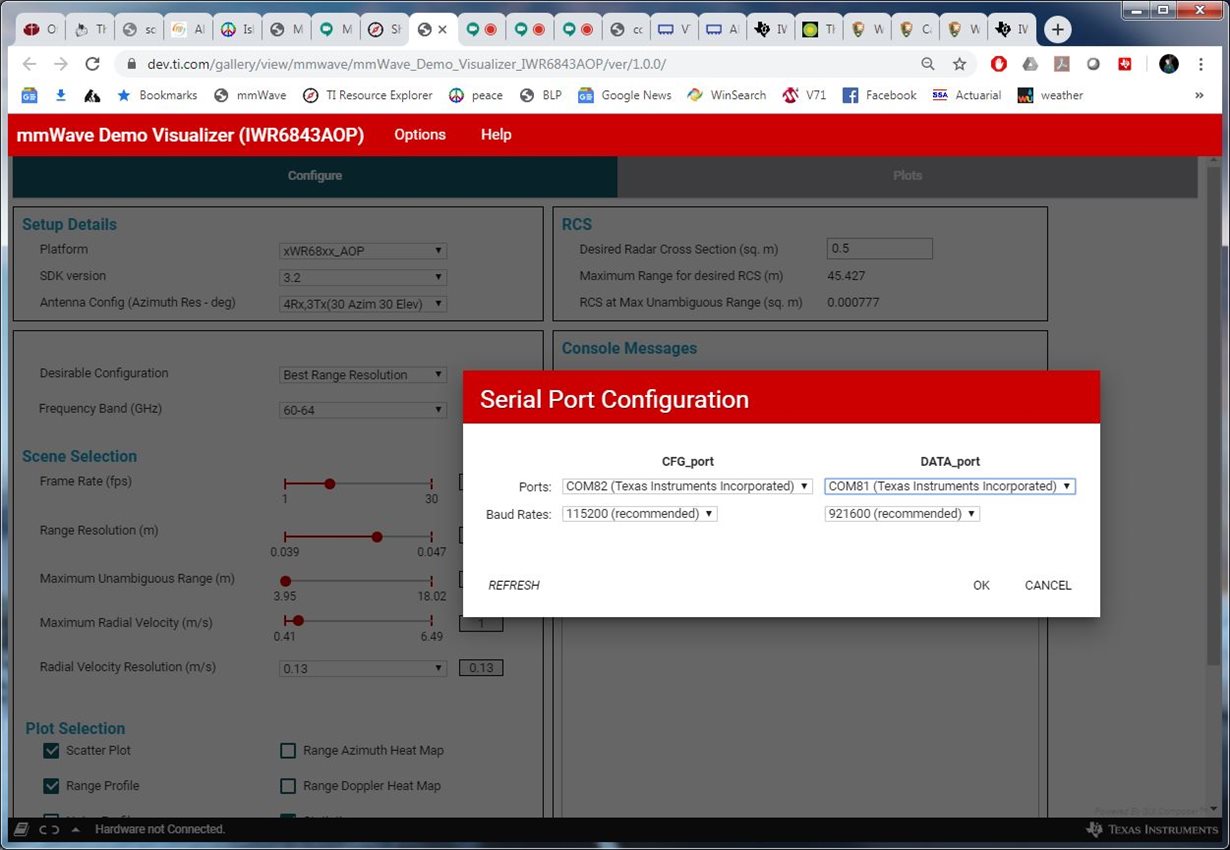This screenshot has width=1230, height=850.
Task: Click the Desired Radar Cross Section field
Action: (x=880, y=249)
